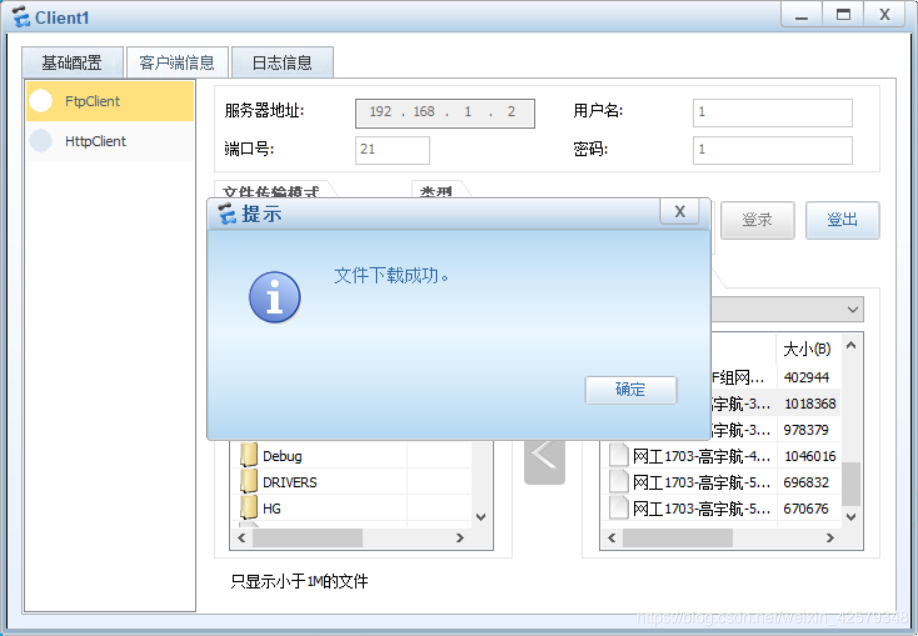Click the file icon in the 696832 row
The width and height of the screenshot is (918, 636).
[x=619, y=482]
